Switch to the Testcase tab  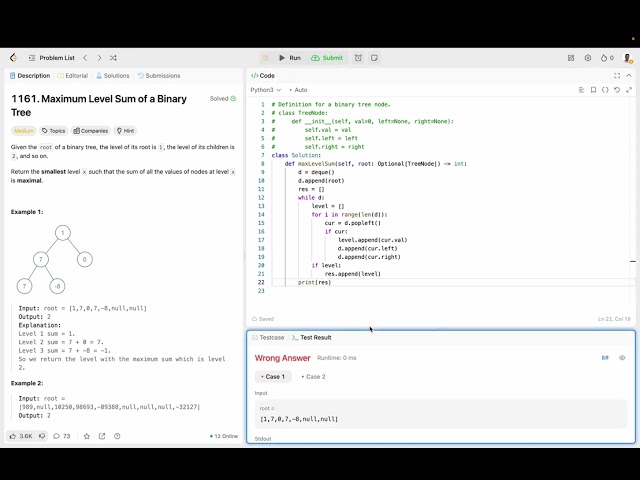click(x=268, y=338)
